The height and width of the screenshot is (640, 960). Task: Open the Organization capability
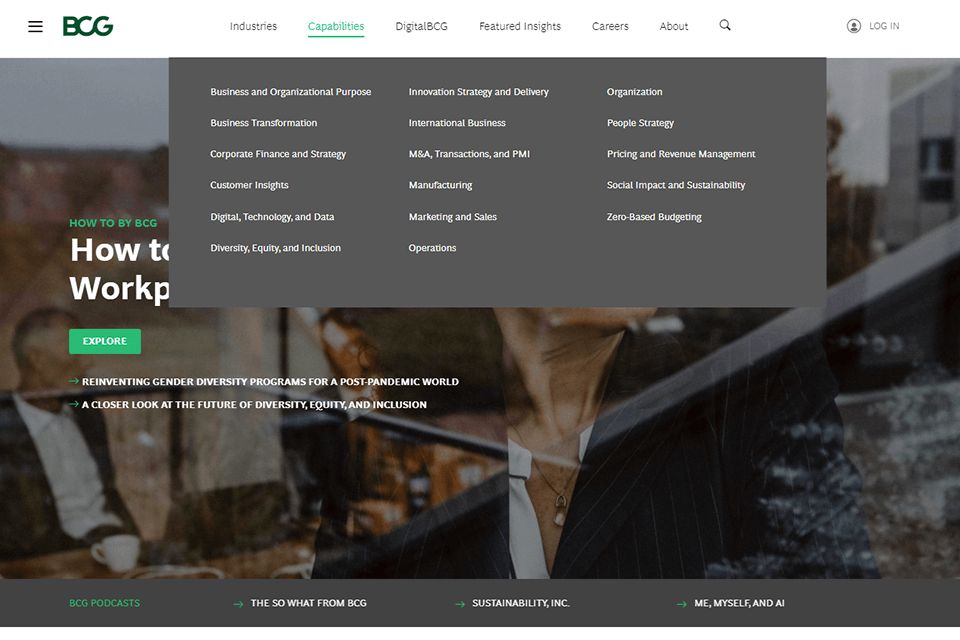(635, 92)
